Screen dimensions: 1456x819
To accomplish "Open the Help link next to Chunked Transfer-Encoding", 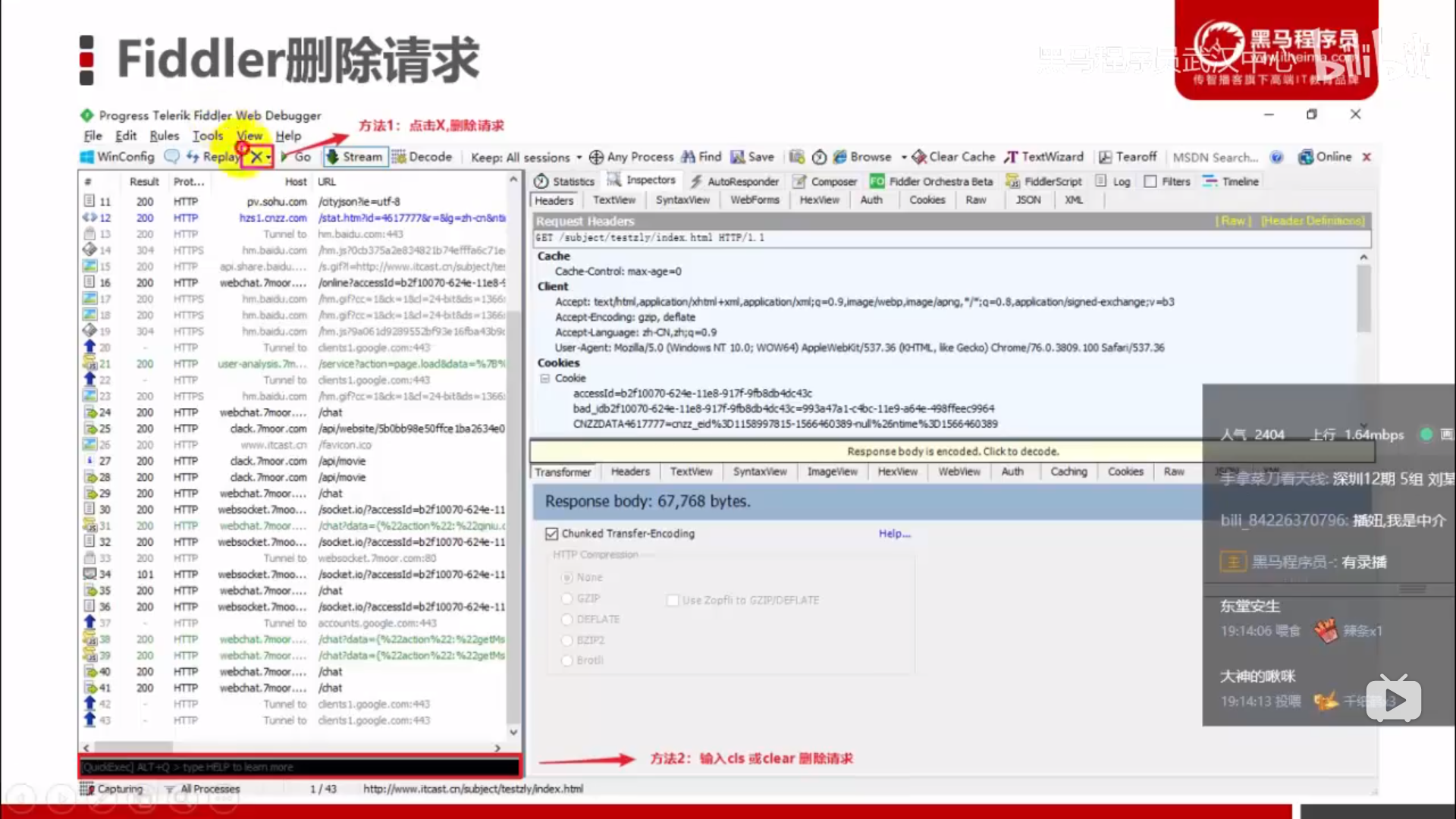I will point(893,533).
